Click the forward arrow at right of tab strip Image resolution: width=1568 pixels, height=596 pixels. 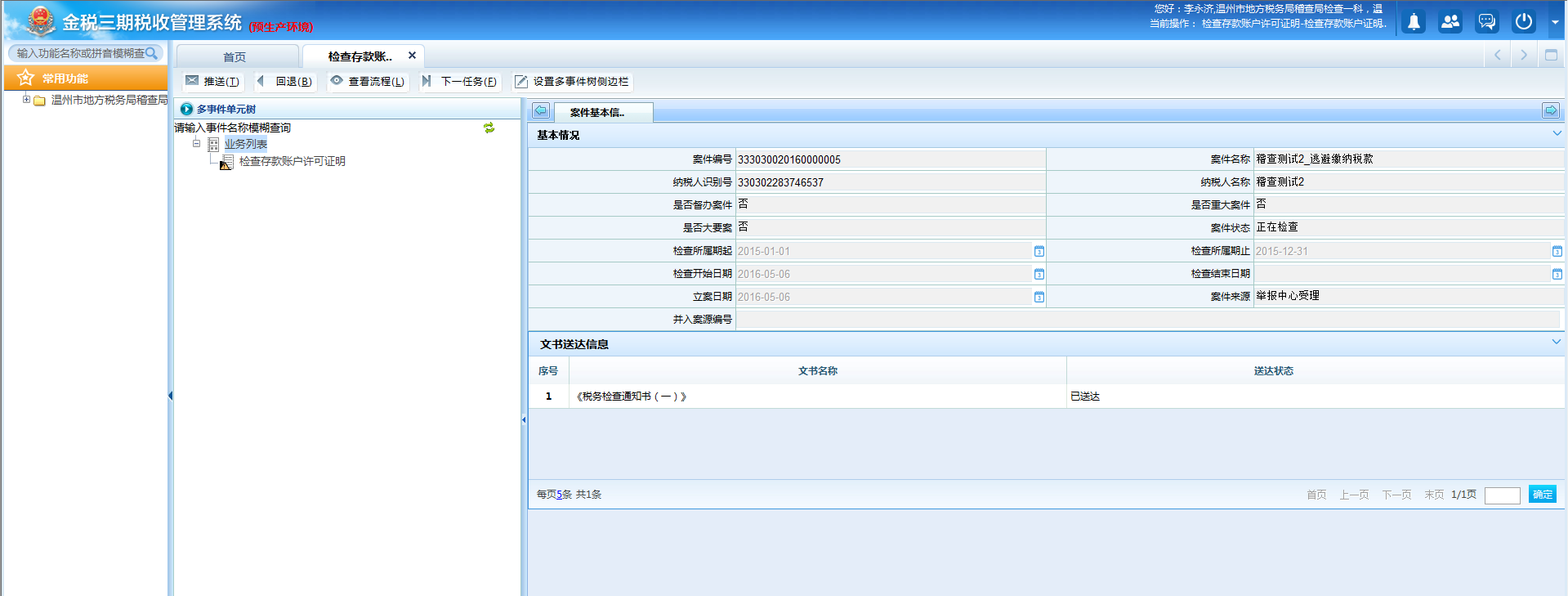point(1550,110)
